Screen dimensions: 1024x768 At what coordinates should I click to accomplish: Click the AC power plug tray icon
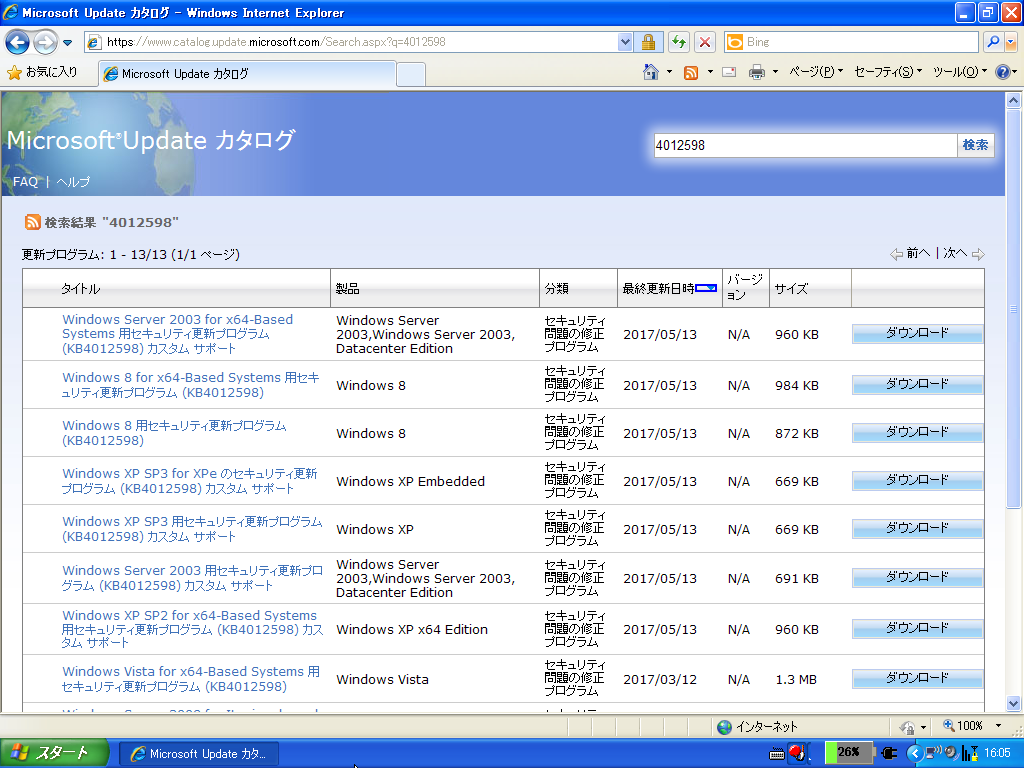[889, 753]
